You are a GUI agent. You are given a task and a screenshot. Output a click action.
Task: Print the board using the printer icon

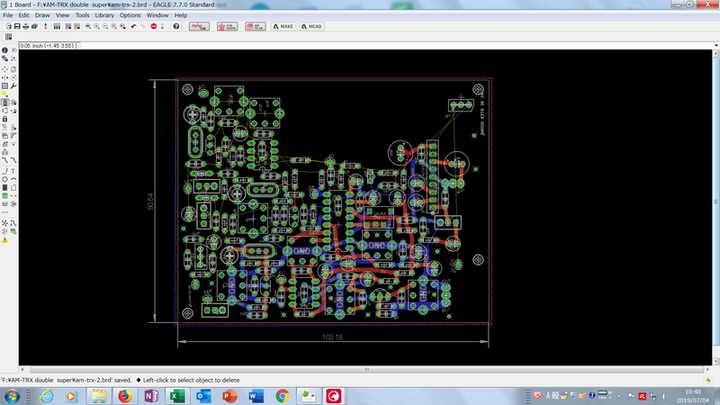(x=27, y=26)
